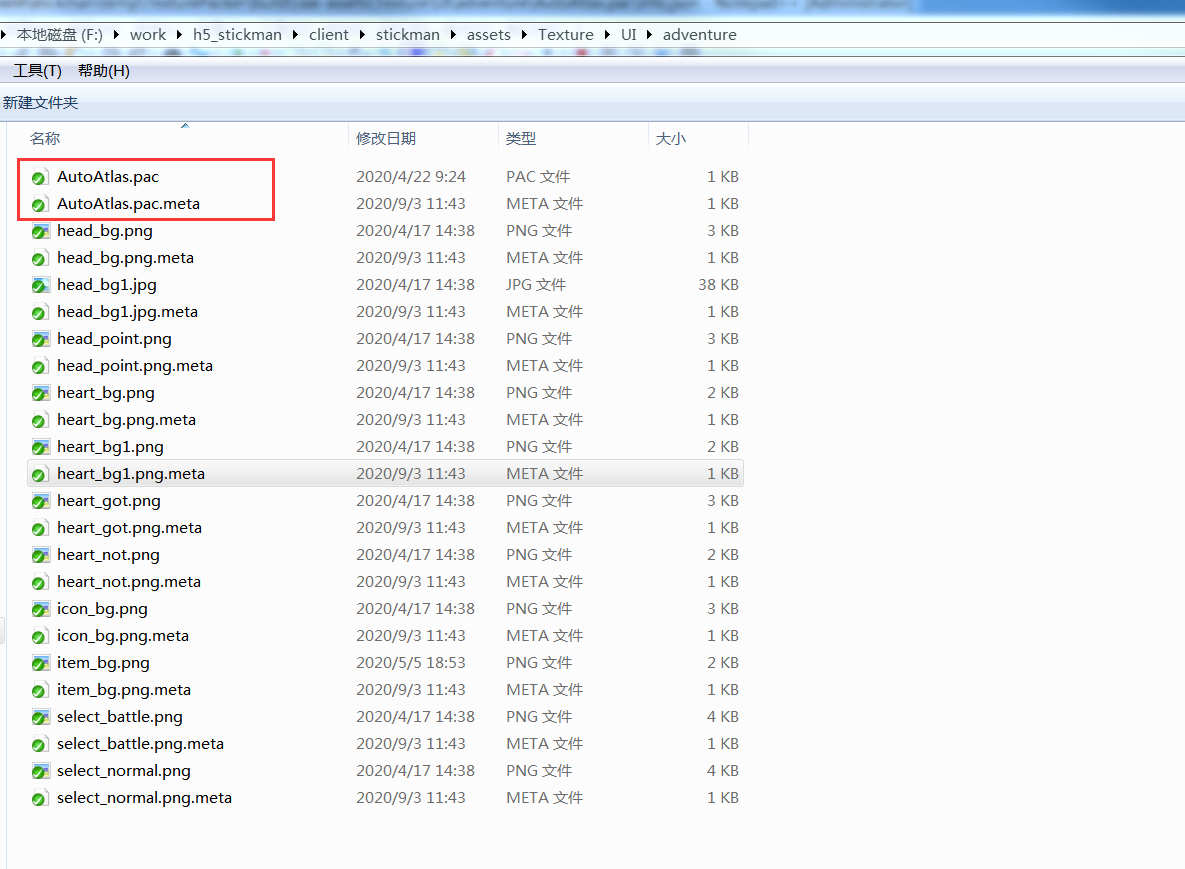This screenshot has height=869, width=1185.
Task: Select the head_point.png image icon
Action: coord(40,339)
